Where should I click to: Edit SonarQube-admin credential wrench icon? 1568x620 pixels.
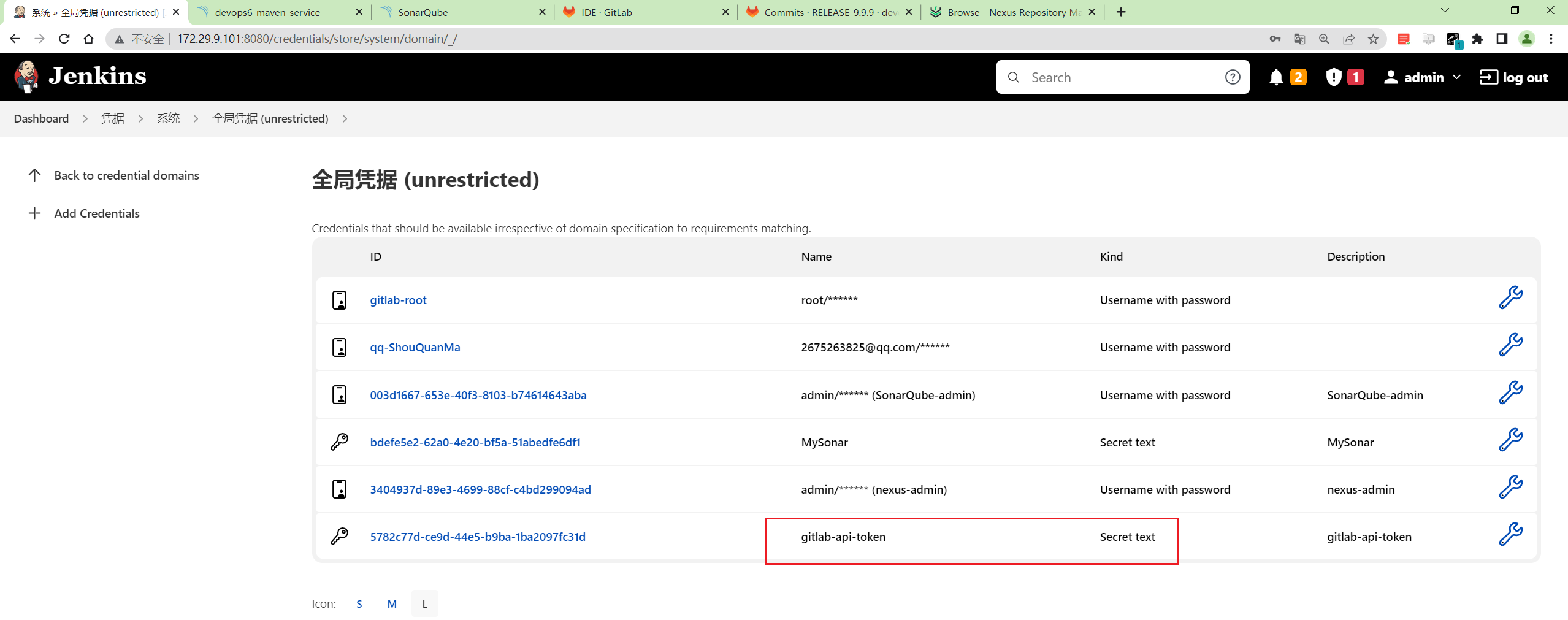[x=1510, y=393]
